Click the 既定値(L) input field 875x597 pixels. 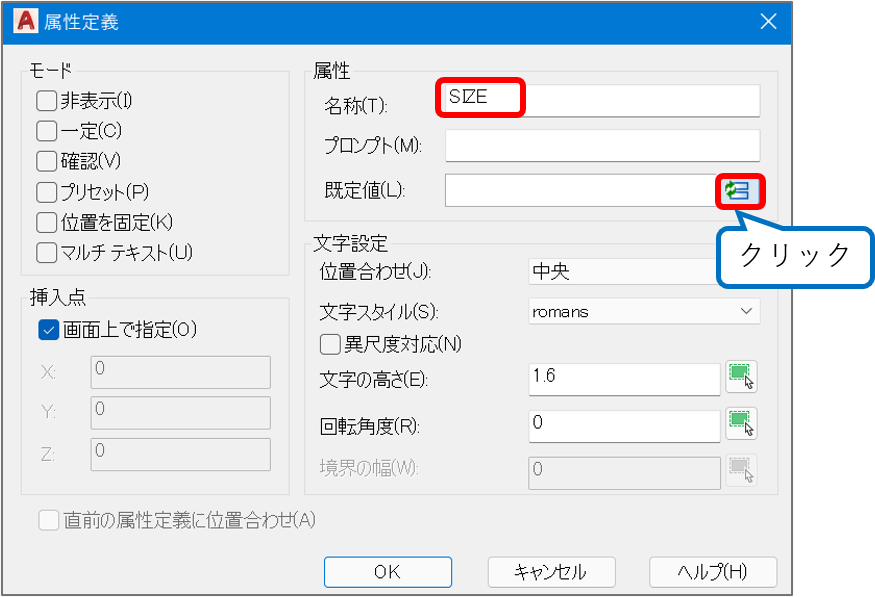click(580, 190)
